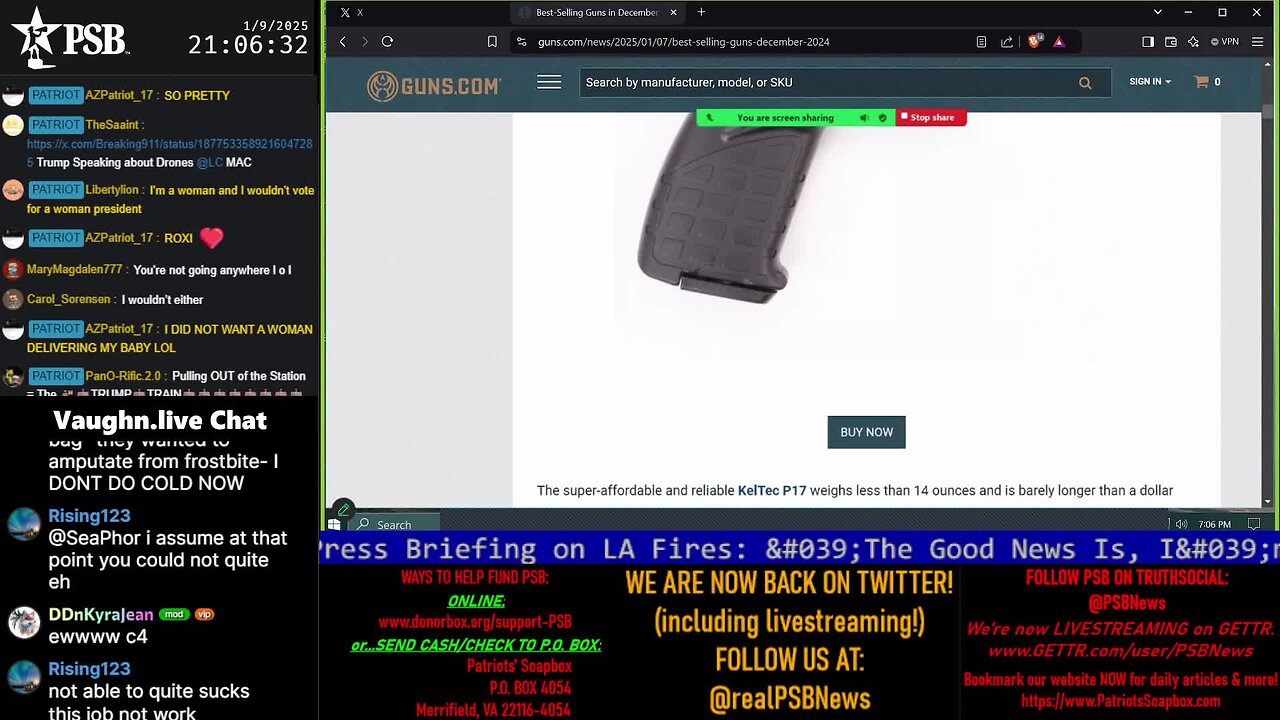Reload the guns.com page
The height and width of the screenshot is (720, 1280).
click(x=387, y=42)
